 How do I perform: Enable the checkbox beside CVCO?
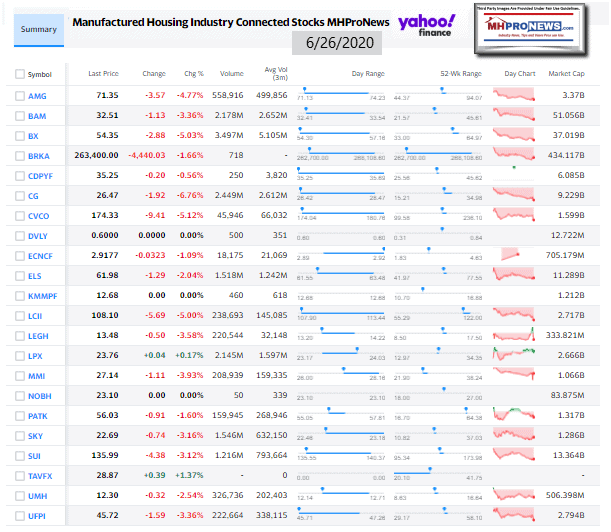20,215
